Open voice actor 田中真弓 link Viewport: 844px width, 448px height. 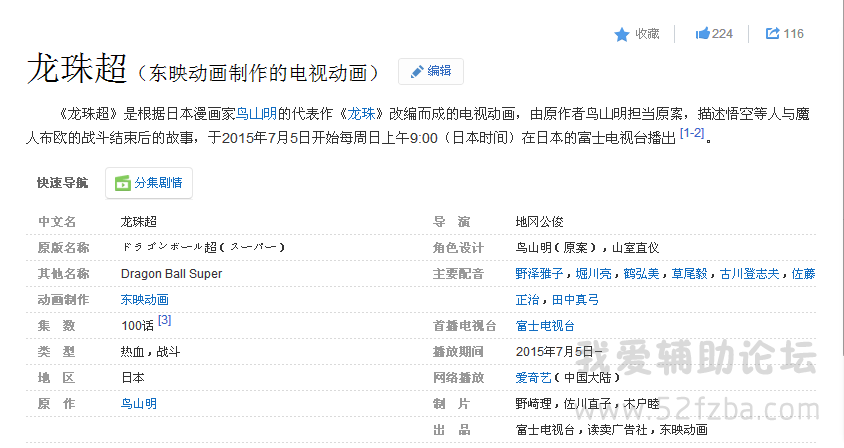click(575, 299)
